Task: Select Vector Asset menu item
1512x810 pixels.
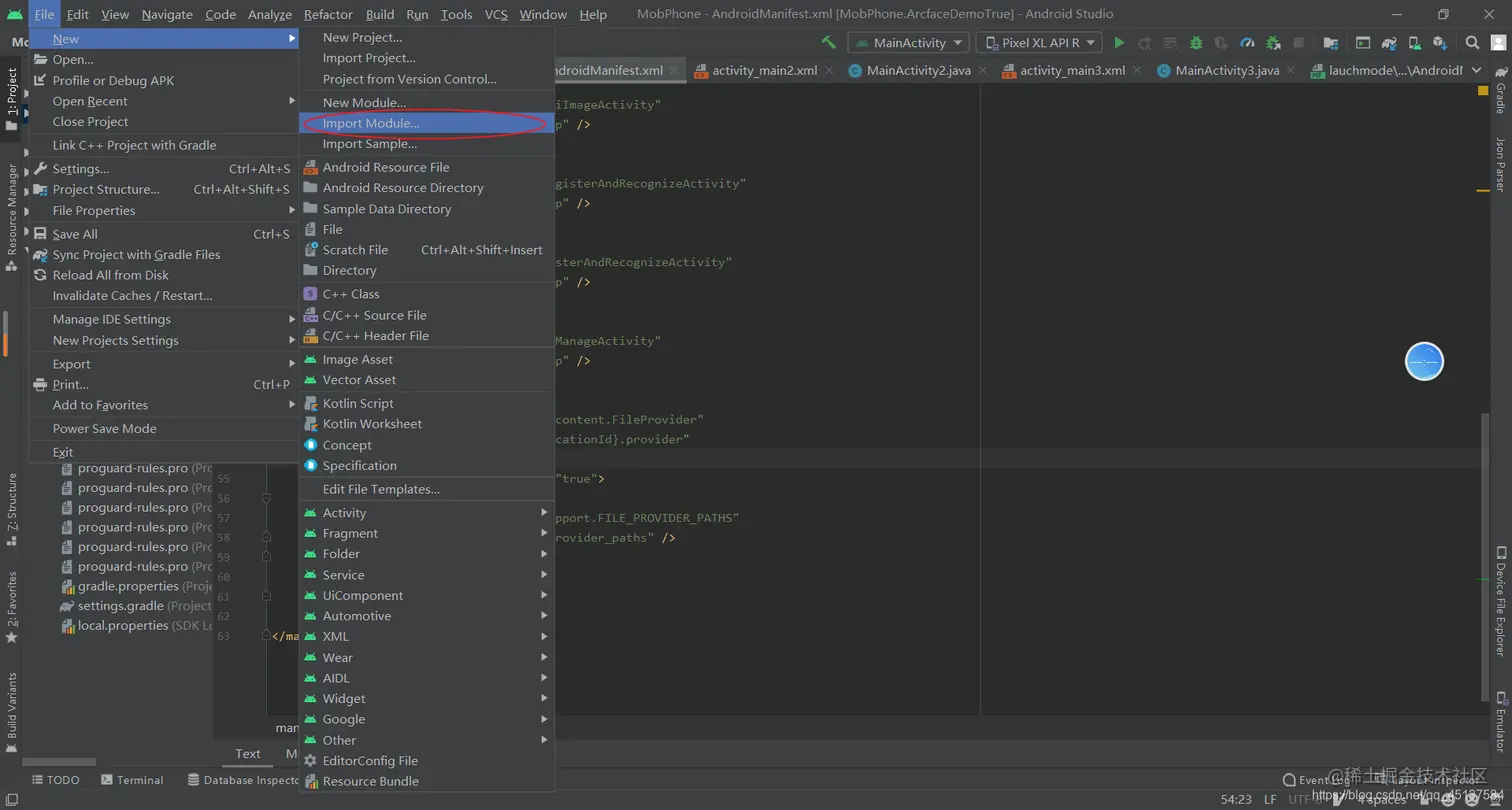Action: pyautogui.click(x=426, y=380)
